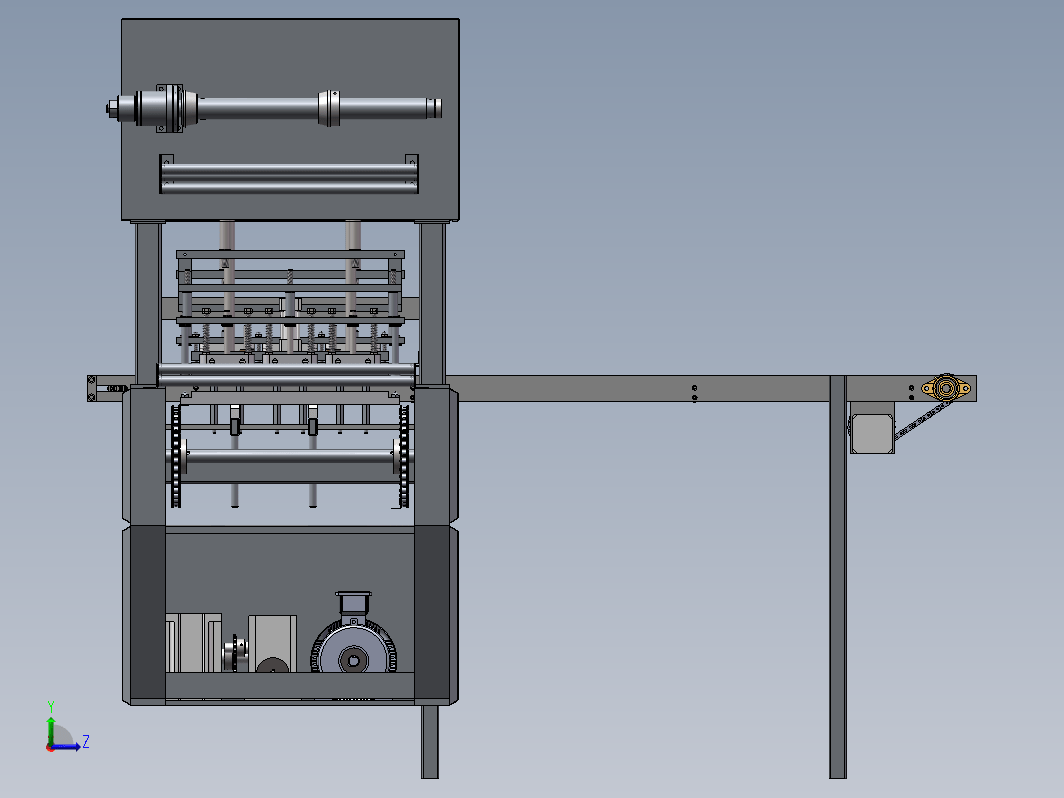The width and height of the screenshot is (1064, 798).
Task: Select the long top shaft with coupling
Action: click(x=274, y=108)
